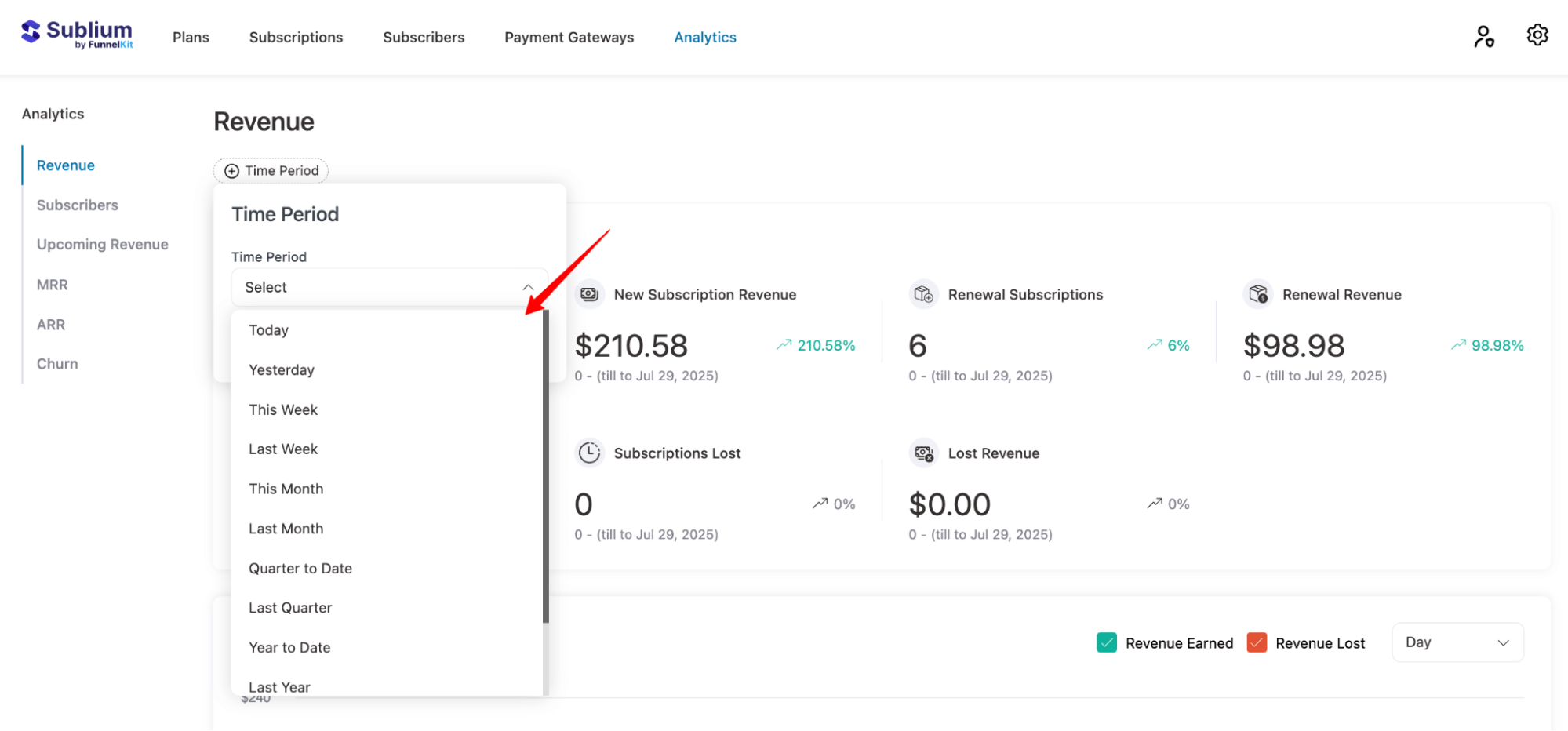This screenshot has width=1568, height=731.
Task: Click the Renewal Subscriptions icon
Action: tap(923, 295)
